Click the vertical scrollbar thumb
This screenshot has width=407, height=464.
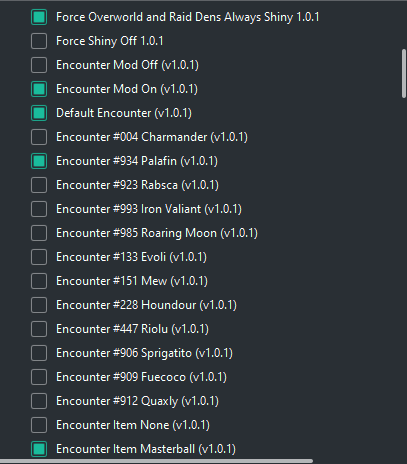pyautogui.click(x=404, y=73)
